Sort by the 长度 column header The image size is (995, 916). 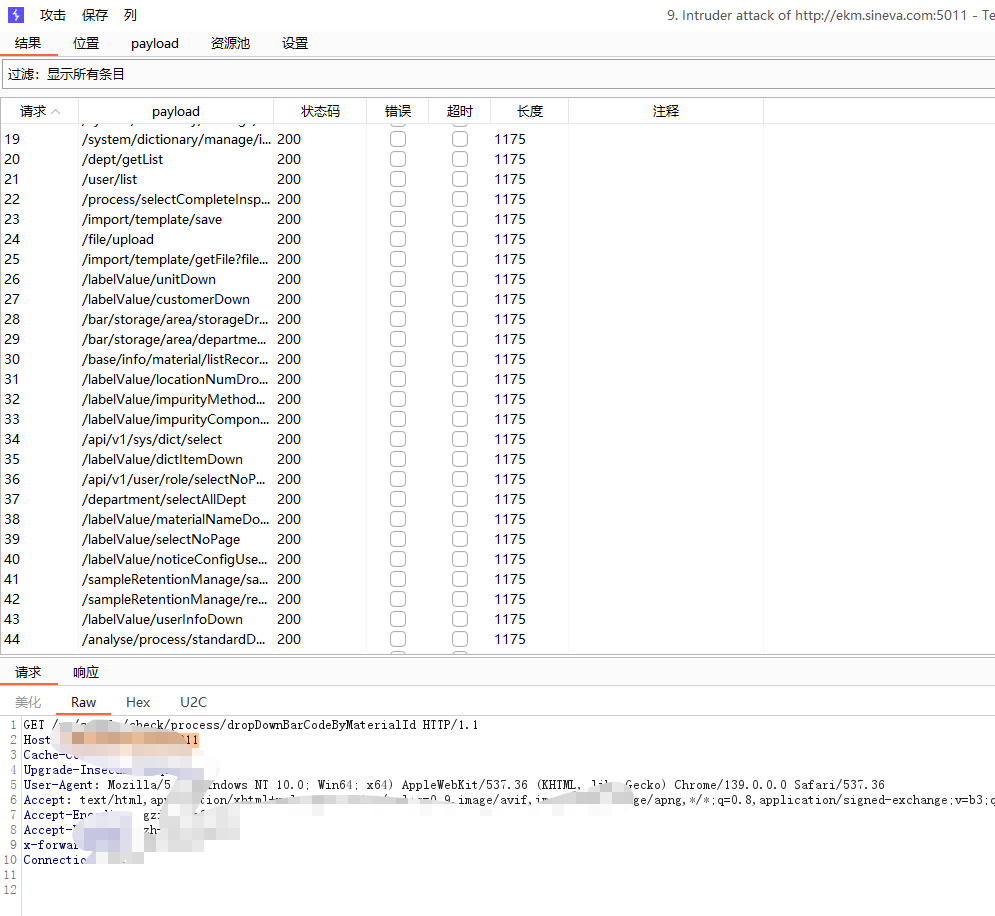tap(530, 111)
